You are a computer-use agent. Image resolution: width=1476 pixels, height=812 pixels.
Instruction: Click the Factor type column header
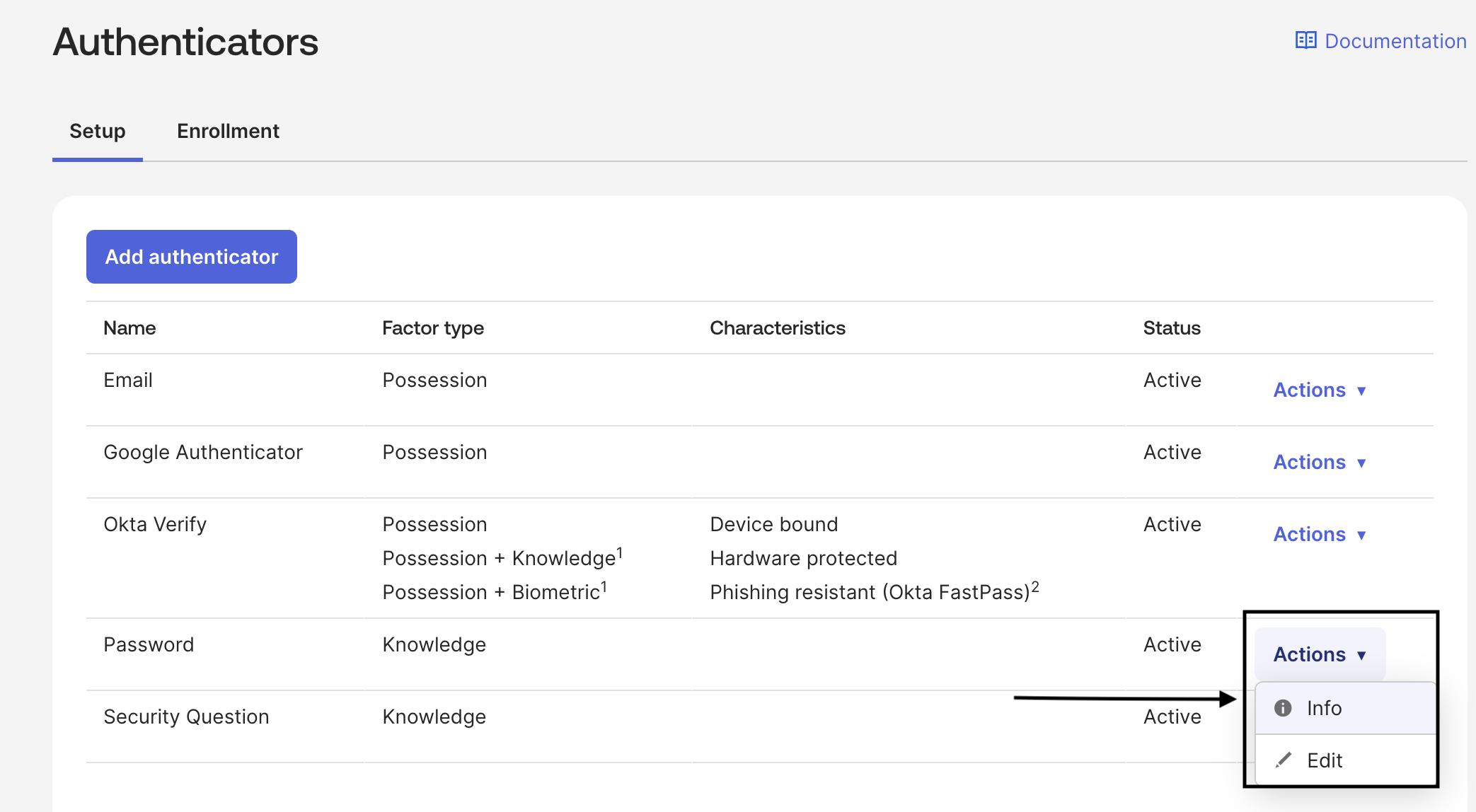click(432, 327)
